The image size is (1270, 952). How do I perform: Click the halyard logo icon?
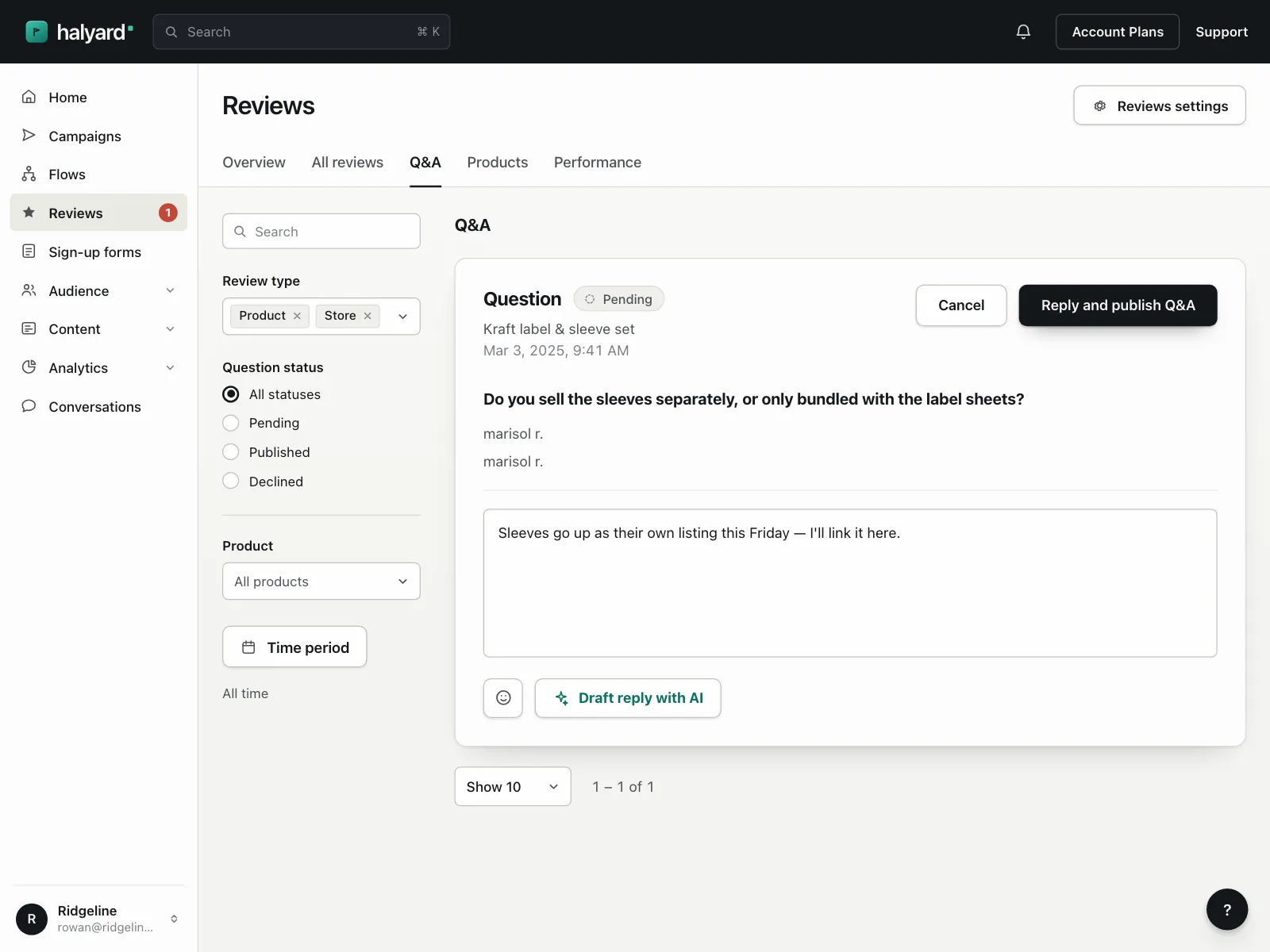coord(37,32)
